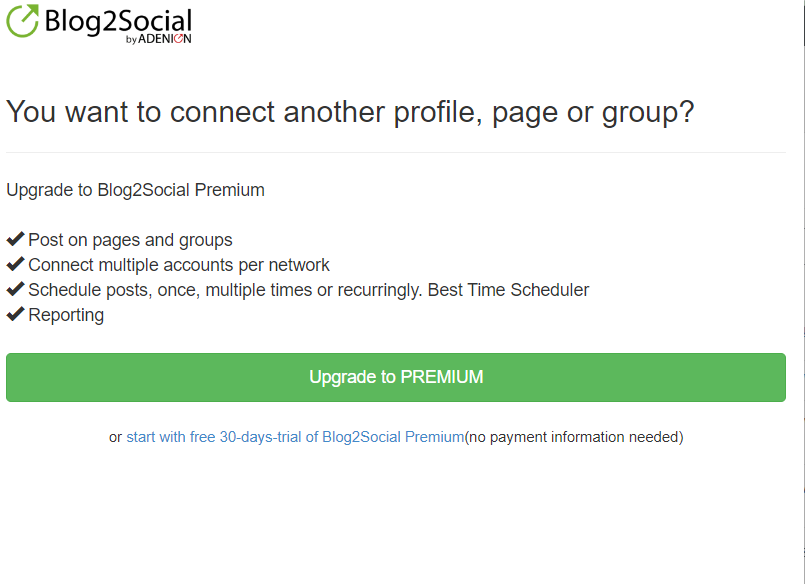Click the right-edge vertical scrollbar strip

pyautogui.click(x=803, y=292)
